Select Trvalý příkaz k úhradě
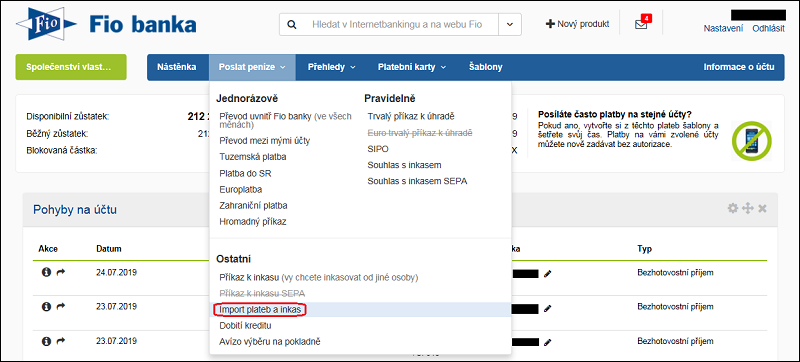Viewport: 800px width, 362px height. pos(411,116)
